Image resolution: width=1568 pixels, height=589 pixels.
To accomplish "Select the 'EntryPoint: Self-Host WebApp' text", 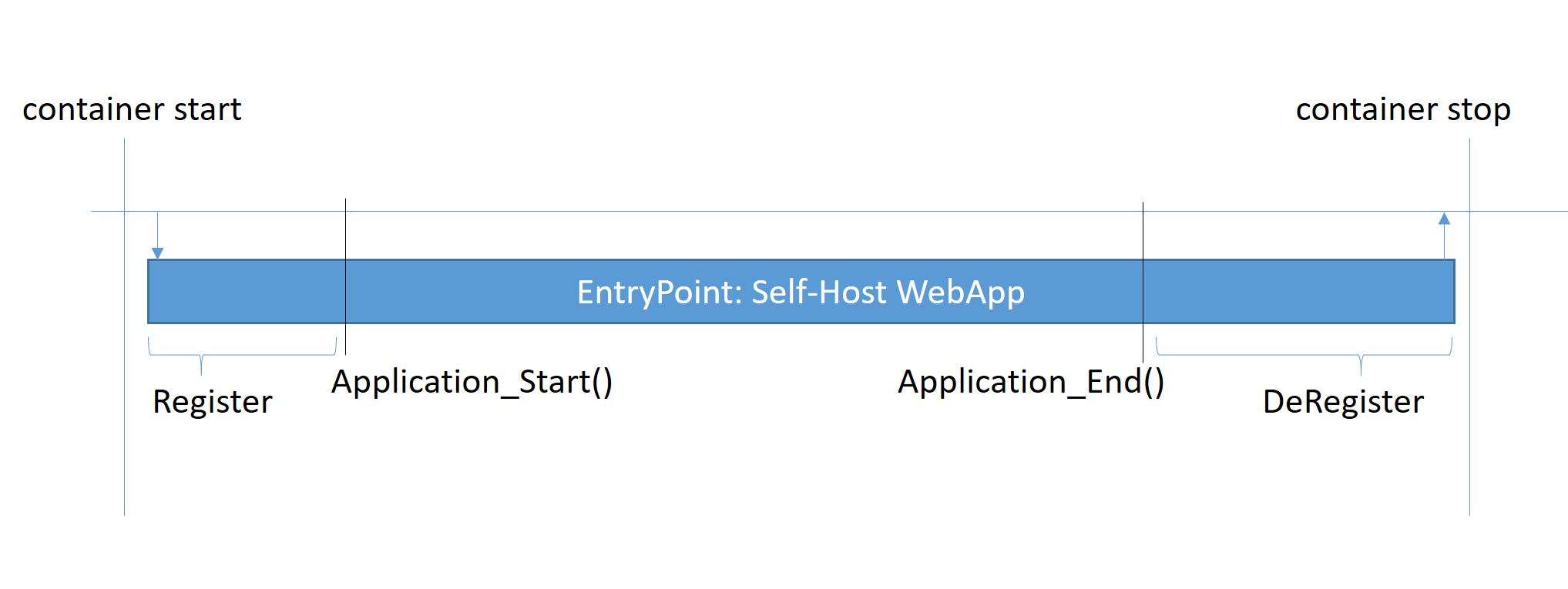I will click(801, 293).
